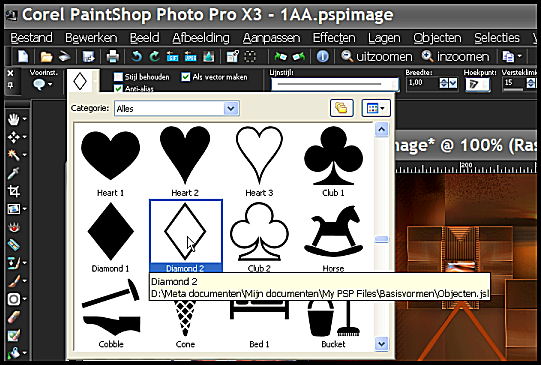Click the file locations folder button
Screen dimensions: 541x365
coord(342,108)
